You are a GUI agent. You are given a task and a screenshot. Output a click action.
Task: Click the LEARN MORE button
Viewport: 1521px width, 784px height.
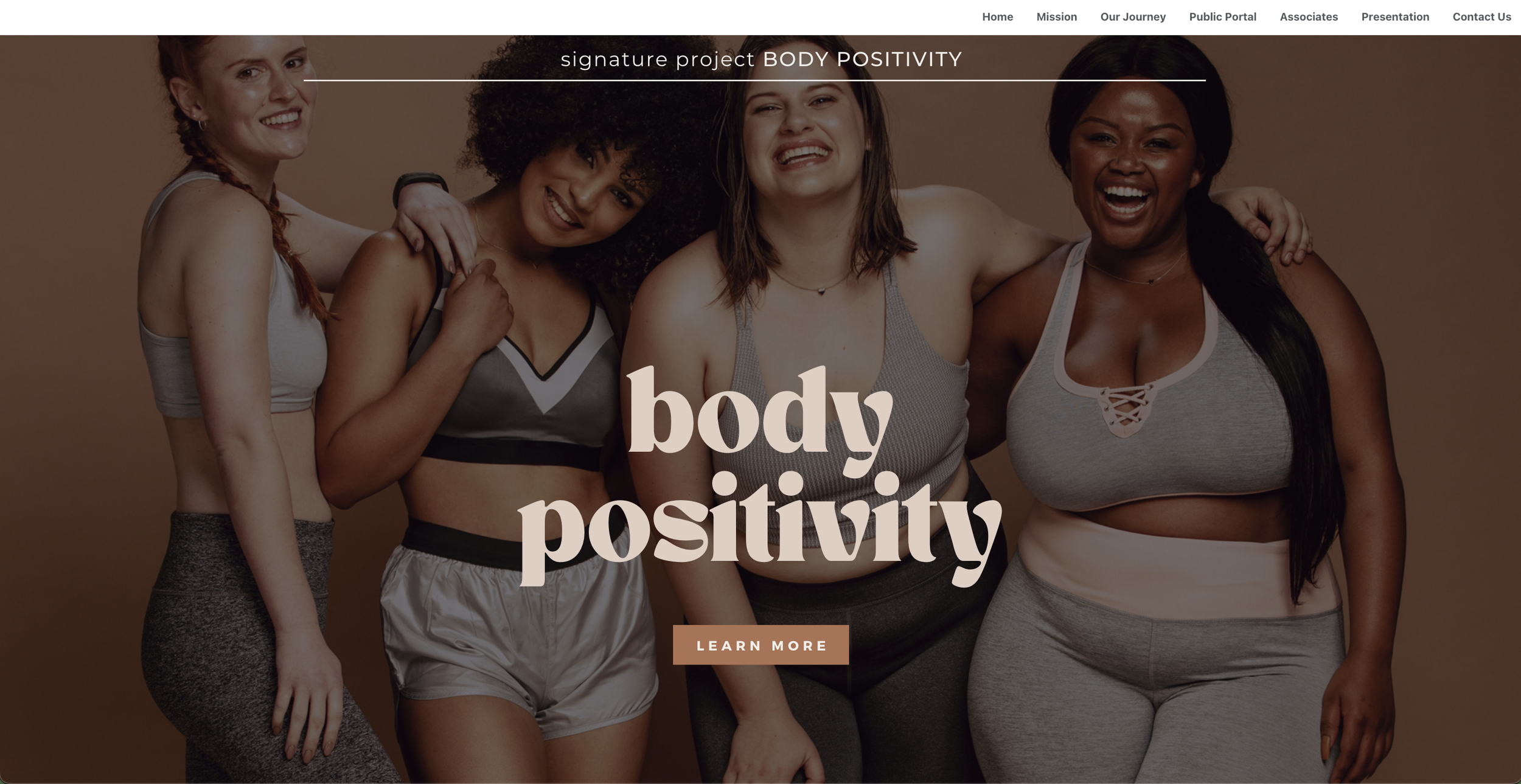tap(761, 645)
